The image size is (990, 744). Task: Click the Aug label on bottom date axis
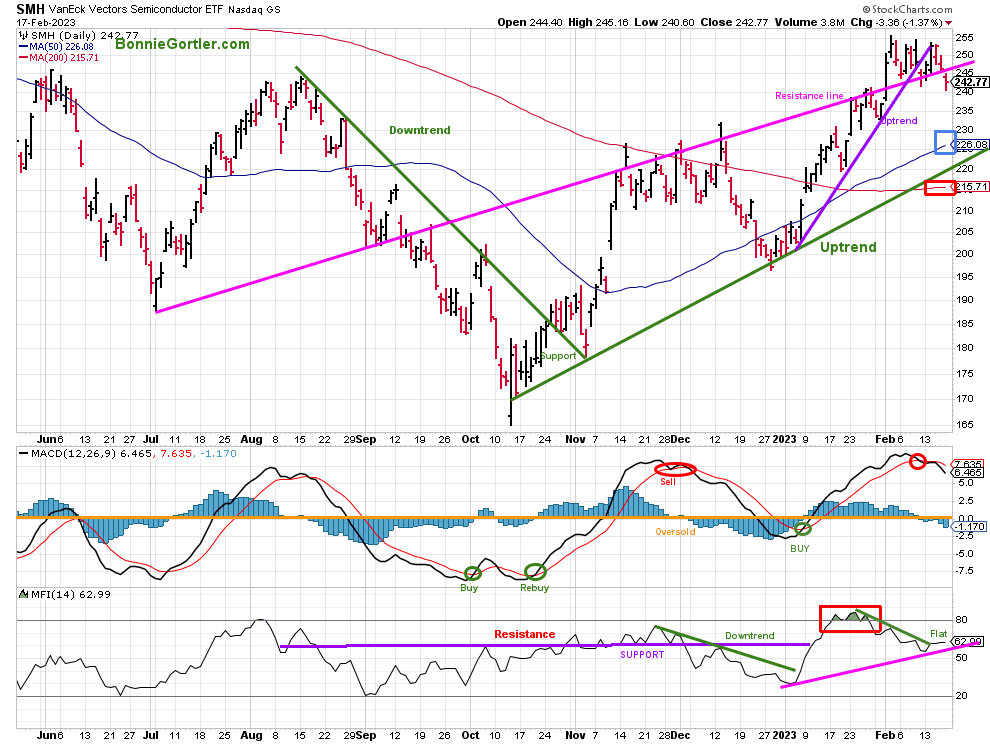(x=251, y=735)
